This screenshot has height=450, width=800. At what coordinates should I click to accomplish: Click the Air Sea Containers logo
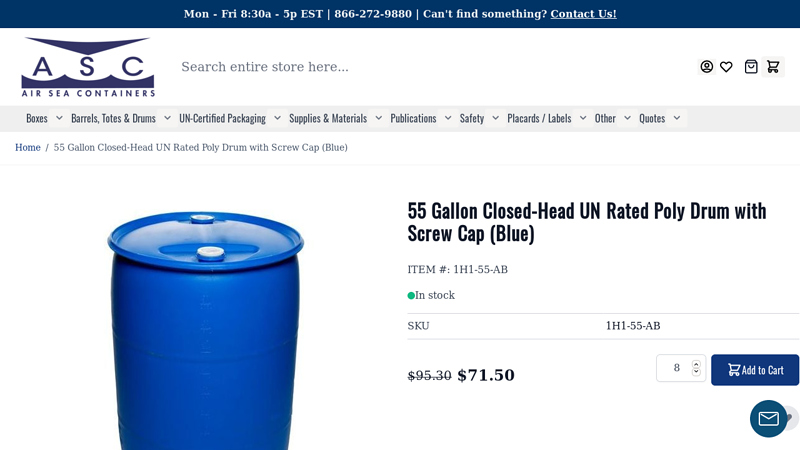[x=88, y=67]
